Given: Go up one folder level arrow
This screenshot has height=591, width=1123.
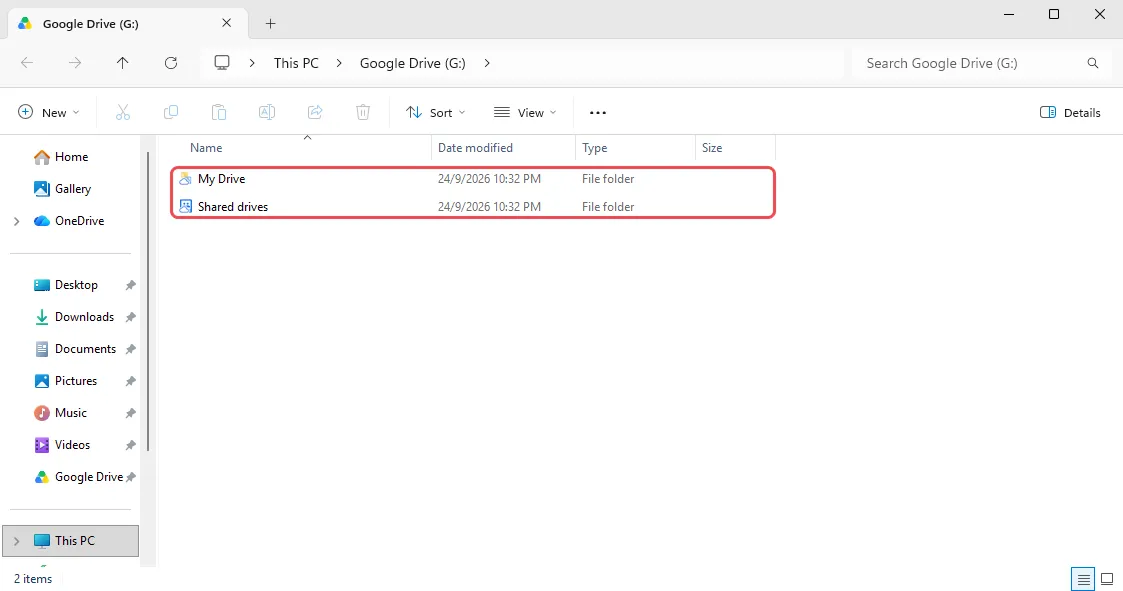Looking at the screenshot, I should (122, 63).
